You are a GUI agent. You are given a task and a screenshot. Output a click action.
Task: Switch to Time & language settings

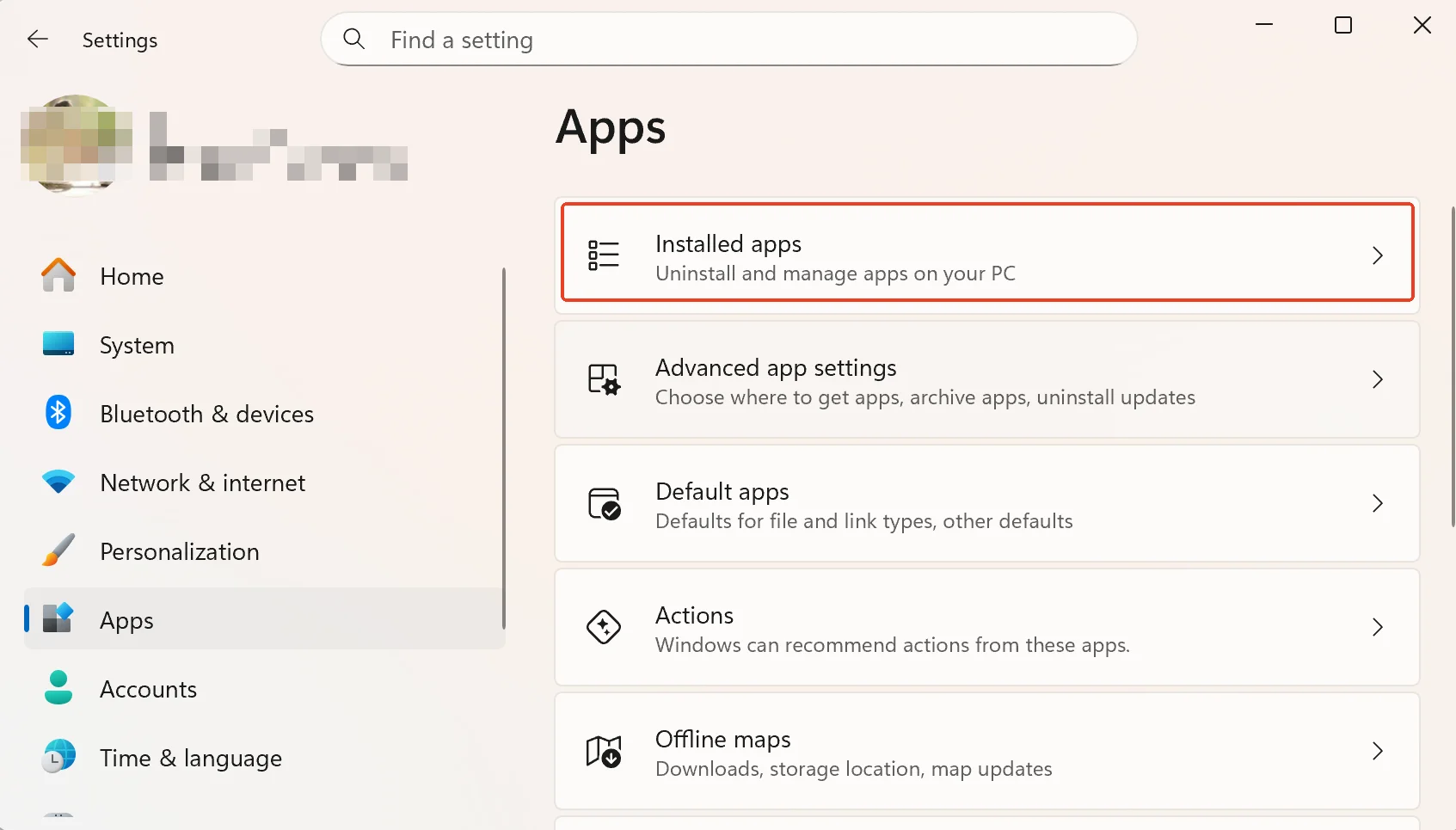click(191, 758)
